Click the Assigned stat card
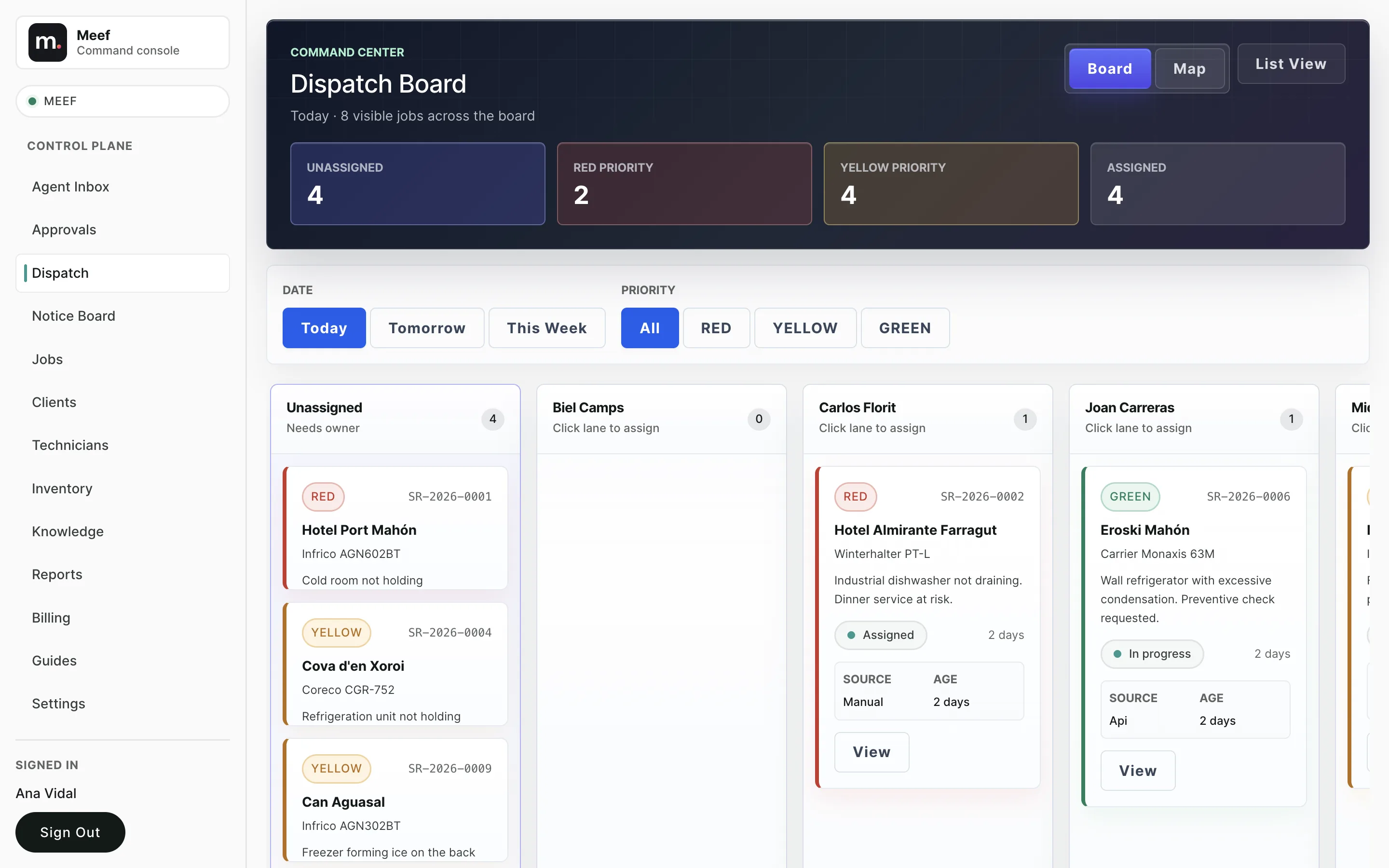The height and width of the screenshot is (868, 1389). [x=1217, y=184]
